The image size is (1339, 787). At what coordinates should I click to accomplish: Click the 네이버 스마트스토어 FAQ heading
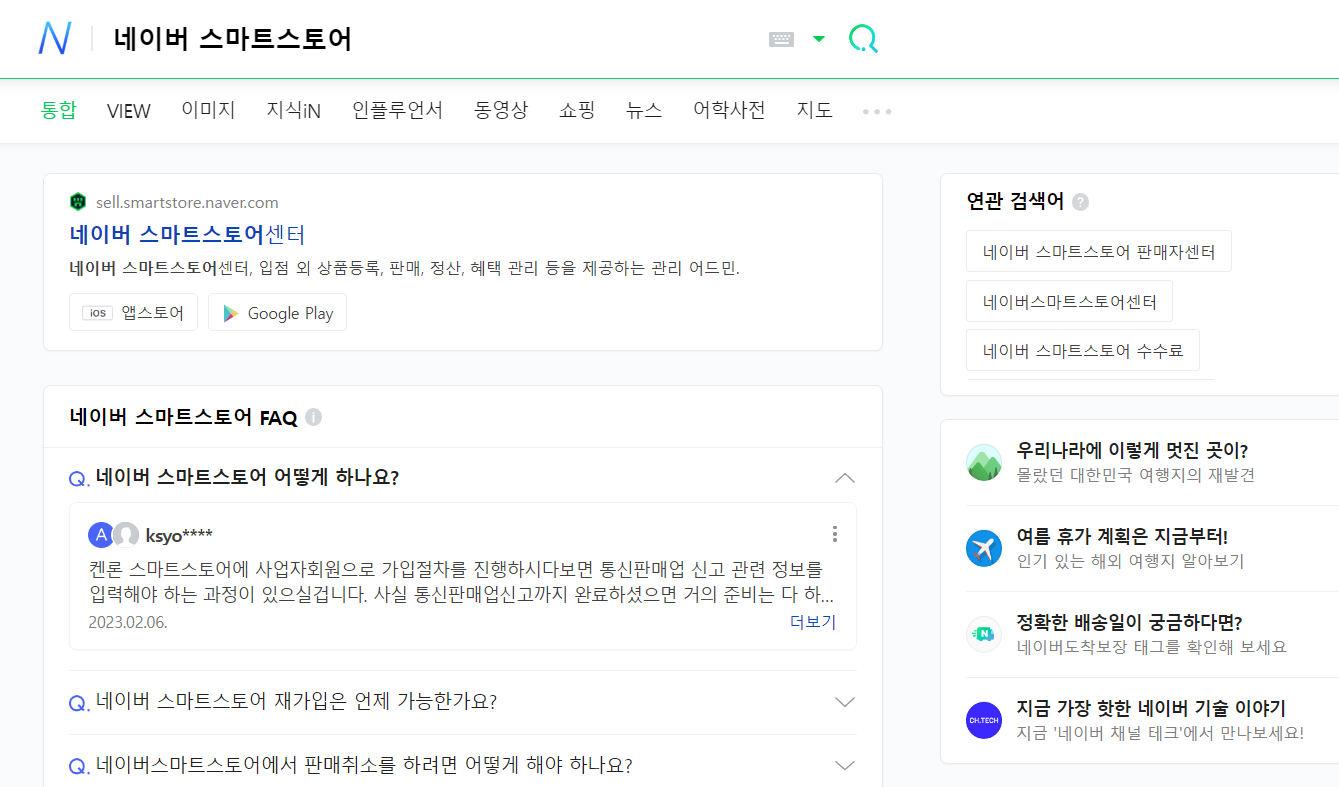coord(183,417)
